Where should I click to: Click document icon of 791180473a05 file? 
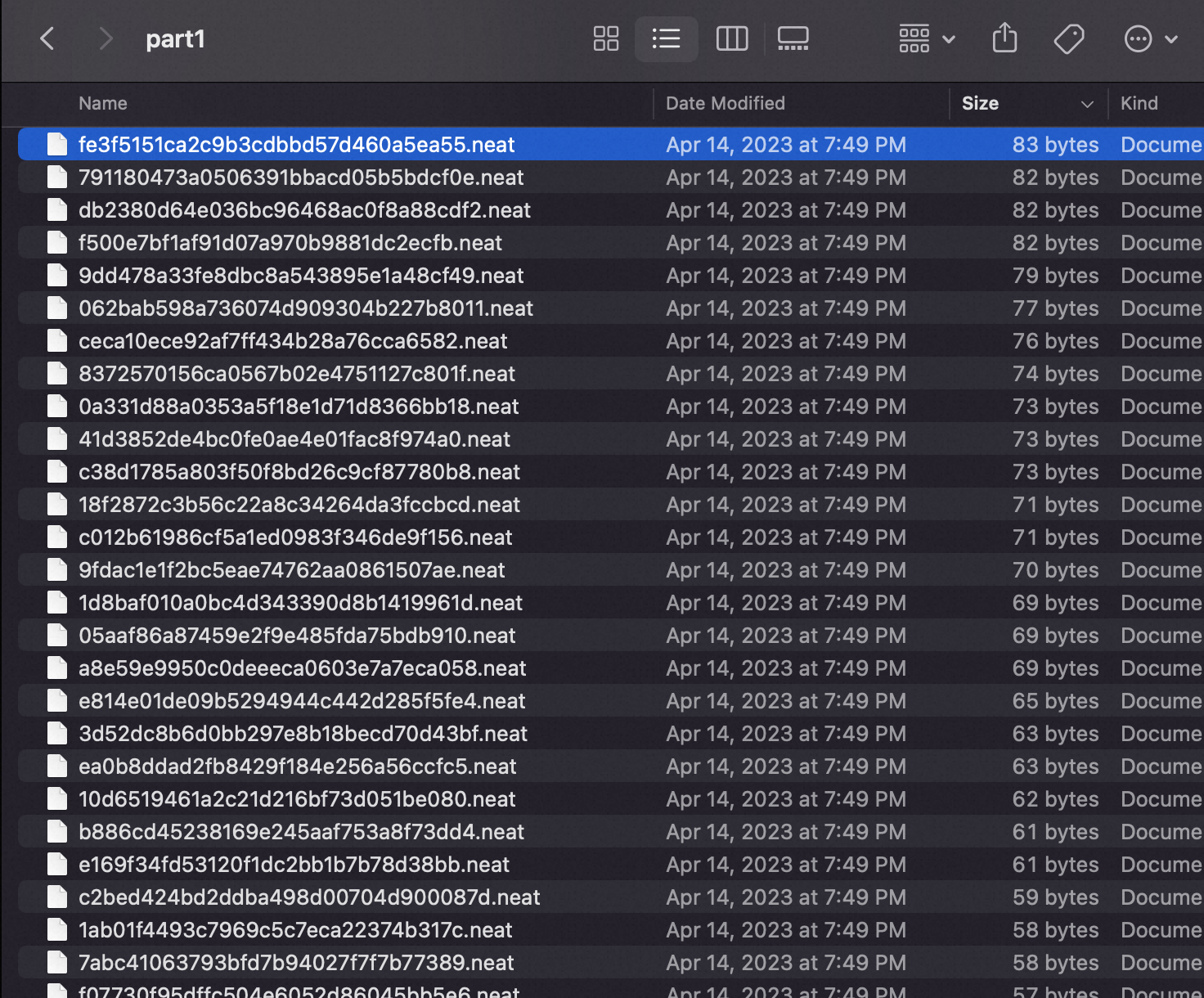tap(57, 177)
